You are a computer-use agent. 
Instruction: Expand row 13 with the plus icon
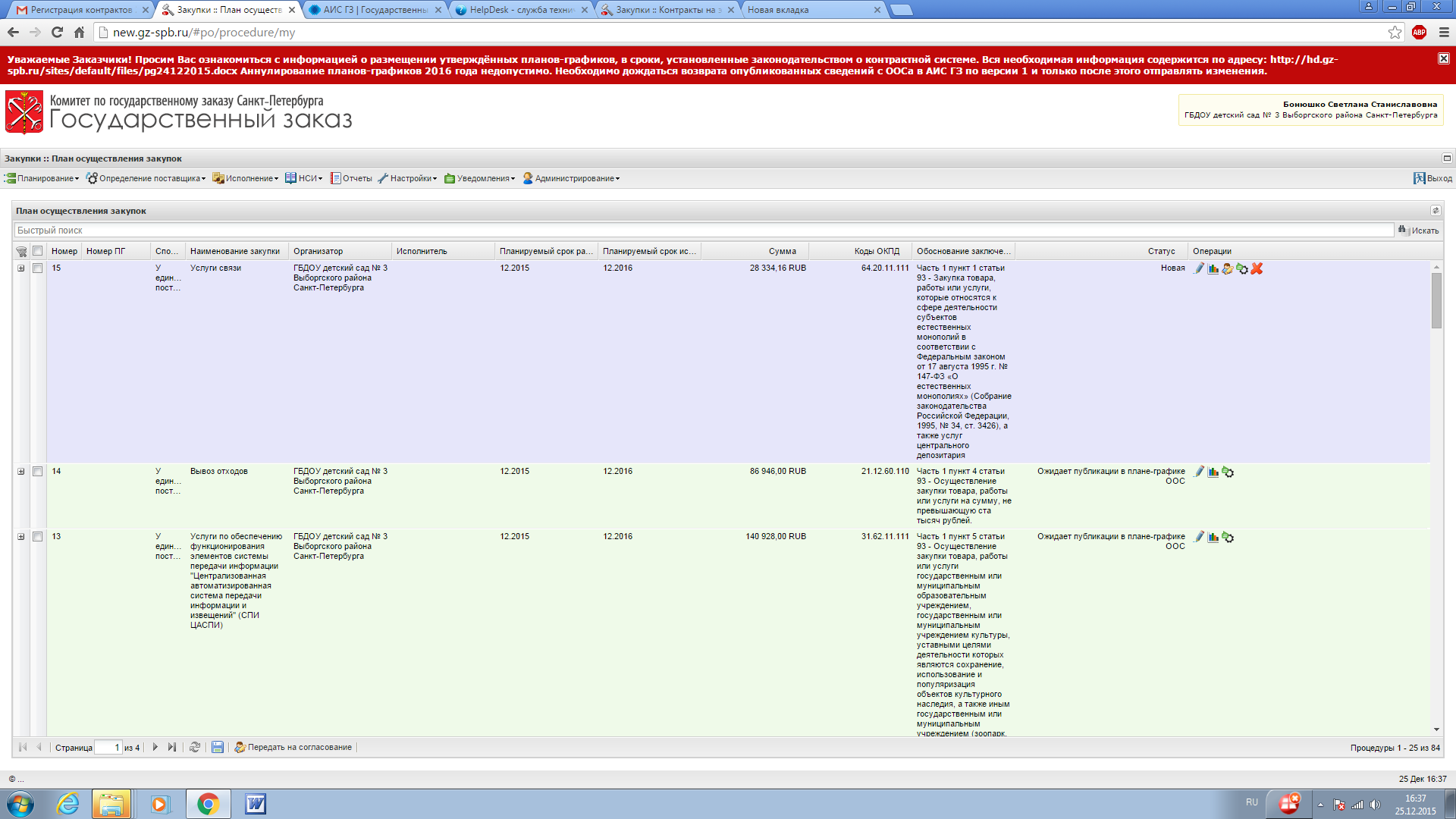click(x=21, y=537)
